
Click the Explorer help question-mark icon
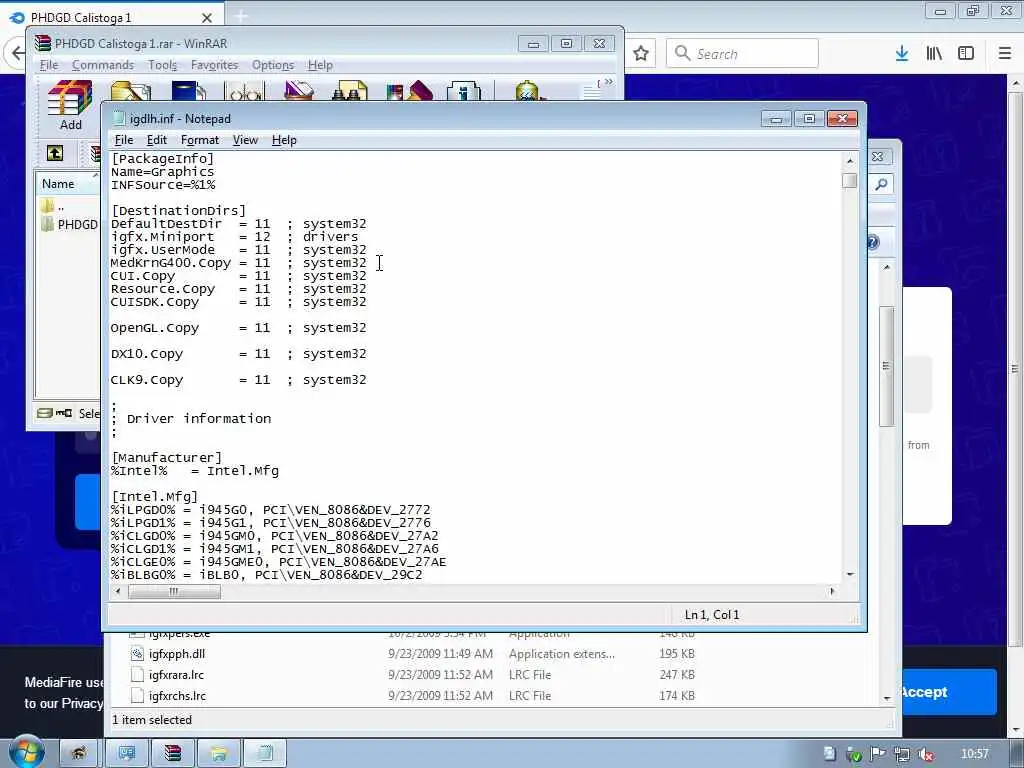click(x=874, y=242)
